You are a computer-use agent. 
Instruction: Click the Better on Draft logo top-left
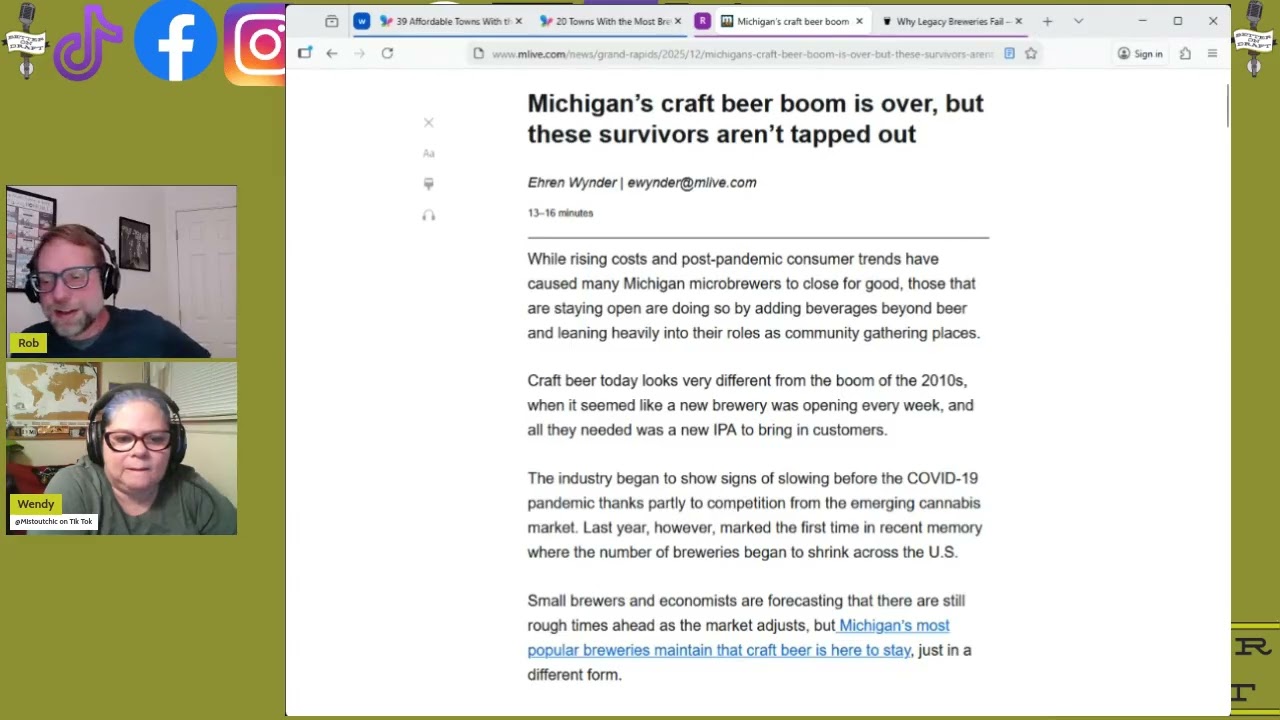(25, 40)
